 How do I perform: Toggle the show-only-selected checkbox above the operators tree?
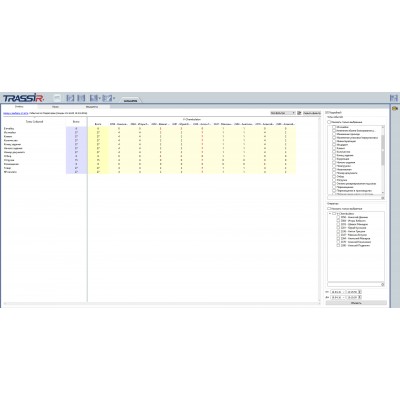(329, 208)
